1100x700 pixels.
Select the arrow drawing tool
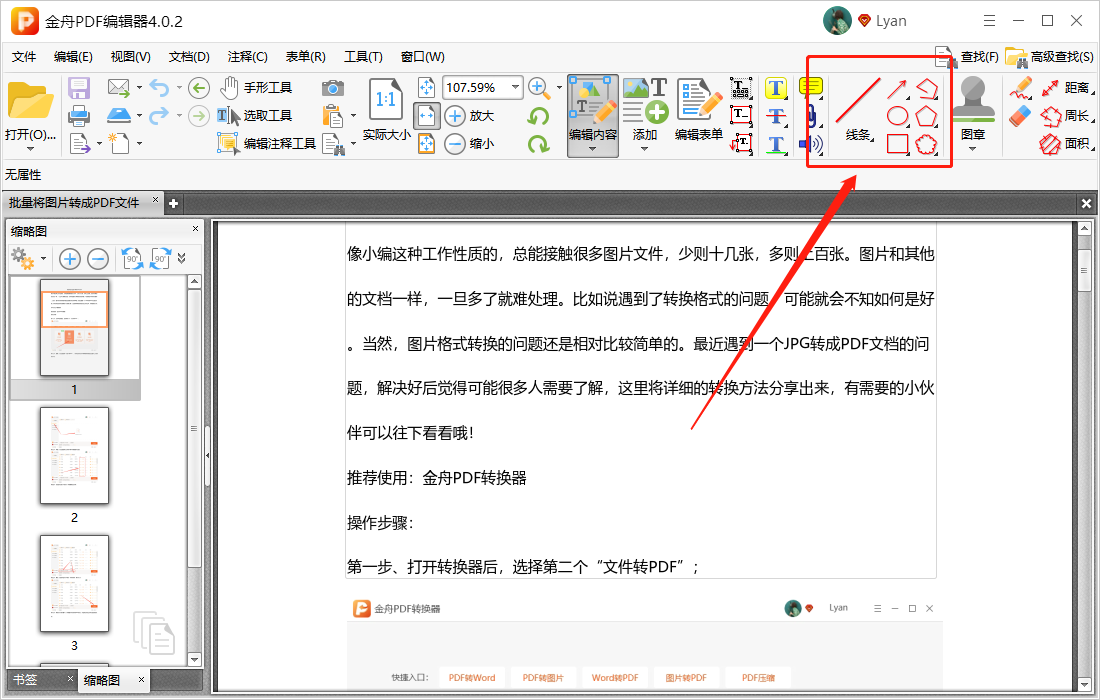(x=897, y=88)
